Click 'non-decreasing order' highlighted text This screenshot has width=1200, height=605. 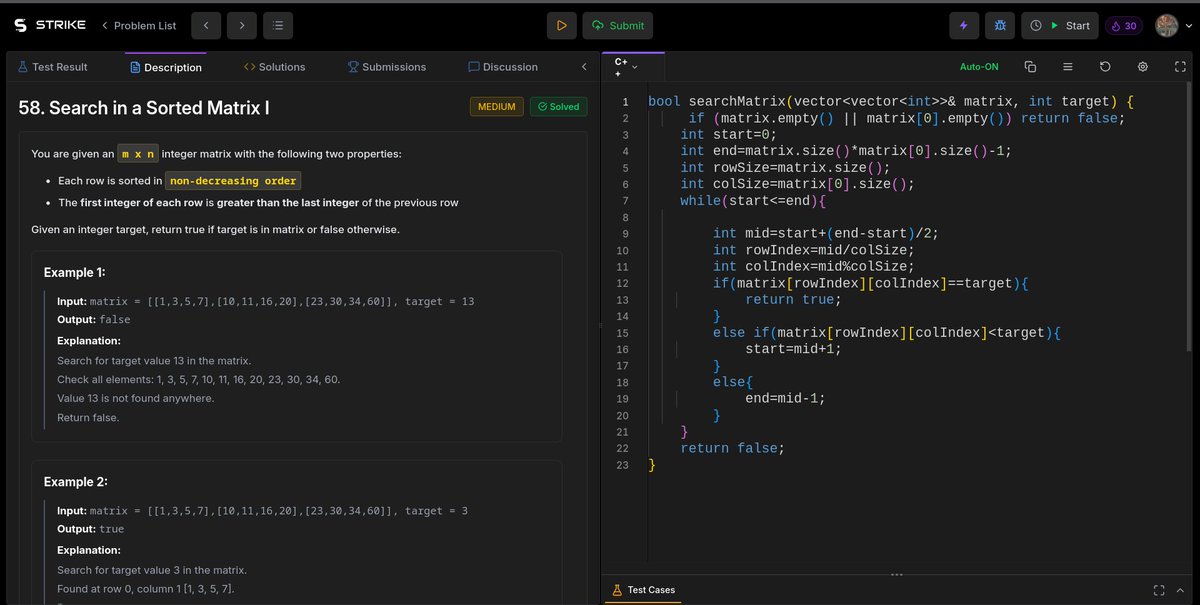(233, 181)
